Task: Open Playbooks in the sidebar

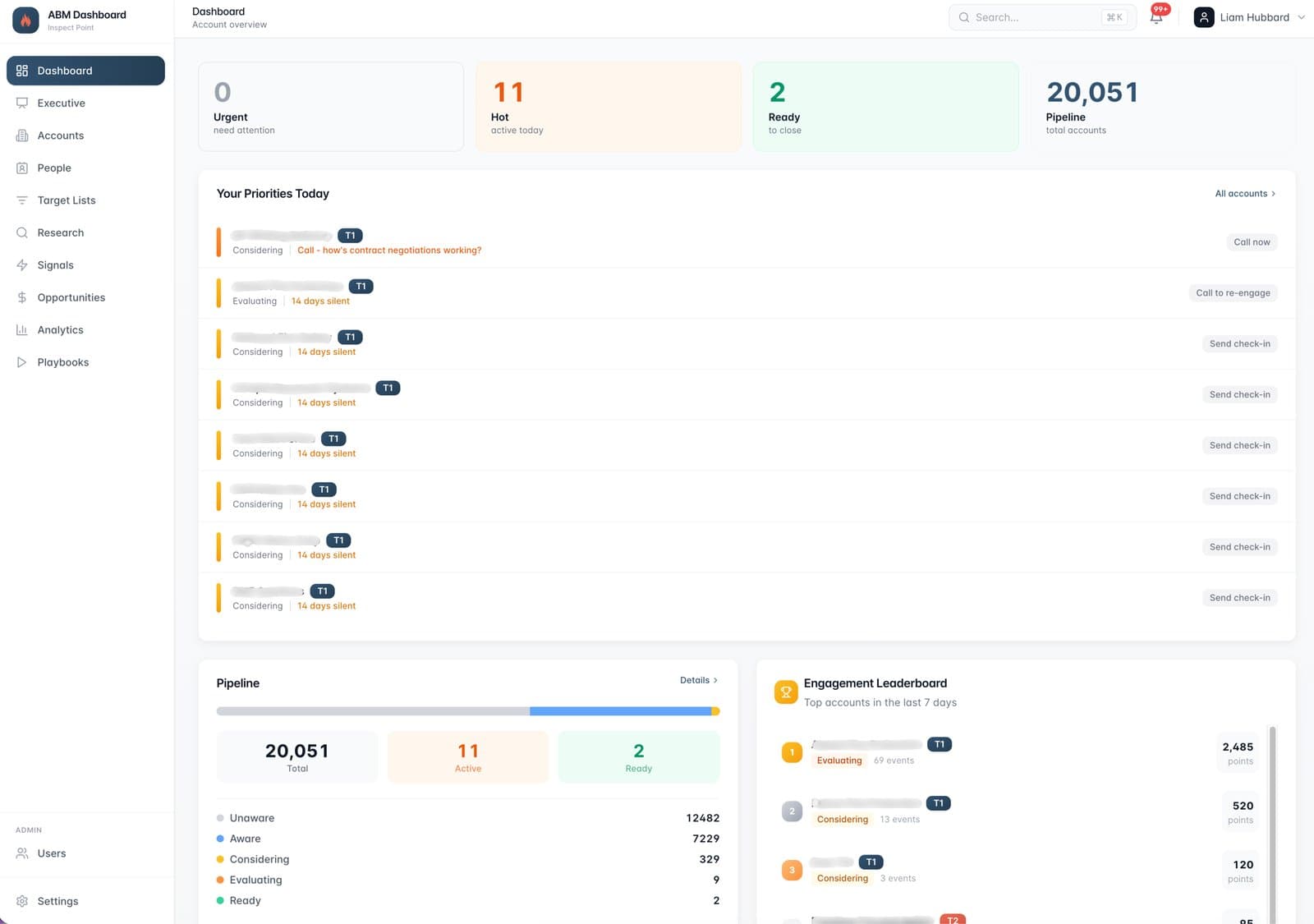Action: click(x=85, y=362)
